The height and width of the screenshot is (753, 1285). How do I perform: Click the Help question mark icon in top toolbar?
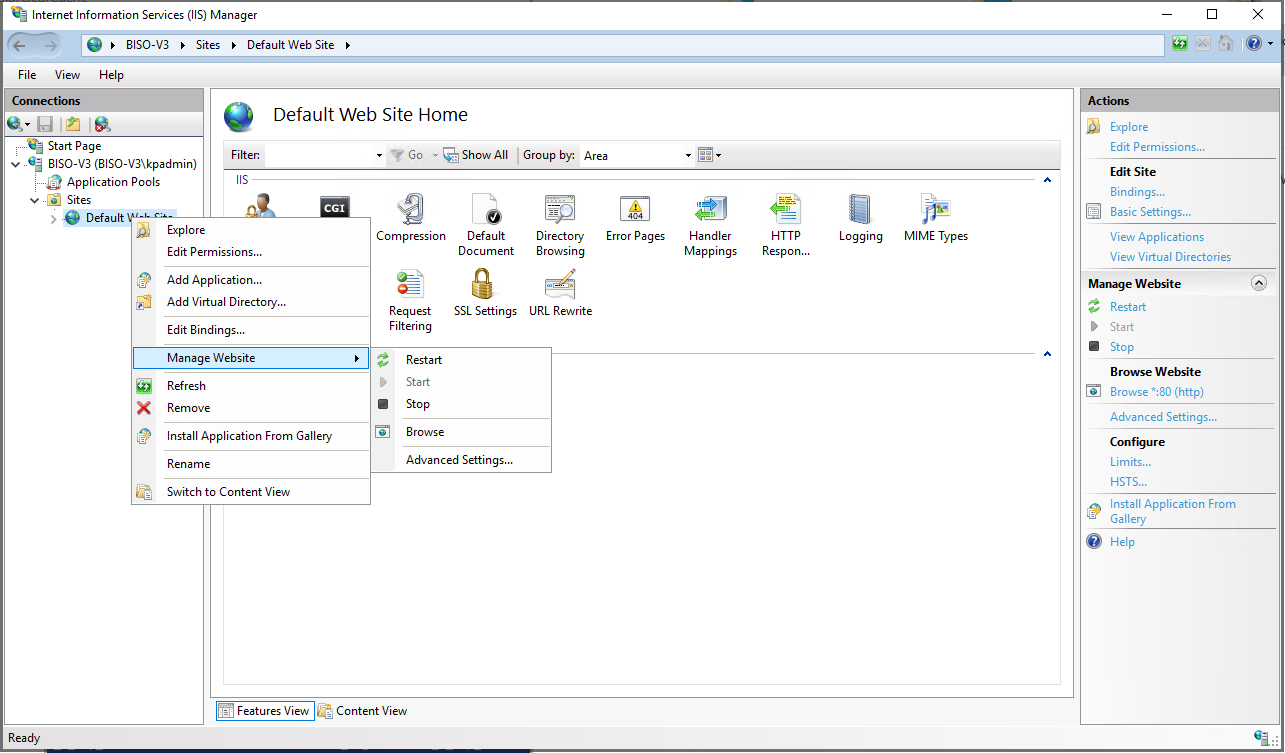[1254, 44]
